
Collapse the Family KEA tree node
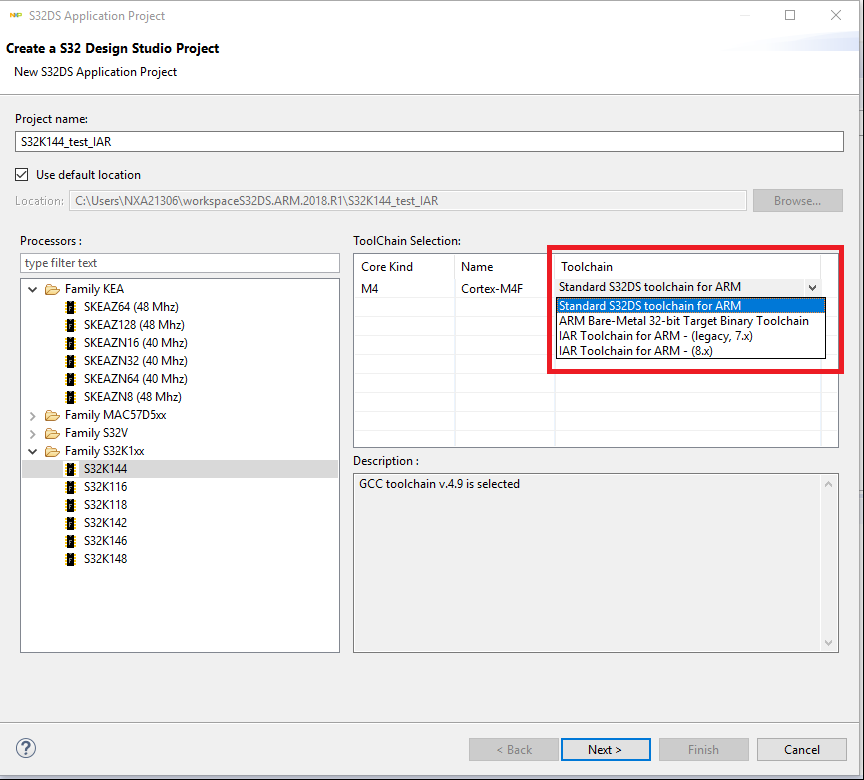point(33,289)
